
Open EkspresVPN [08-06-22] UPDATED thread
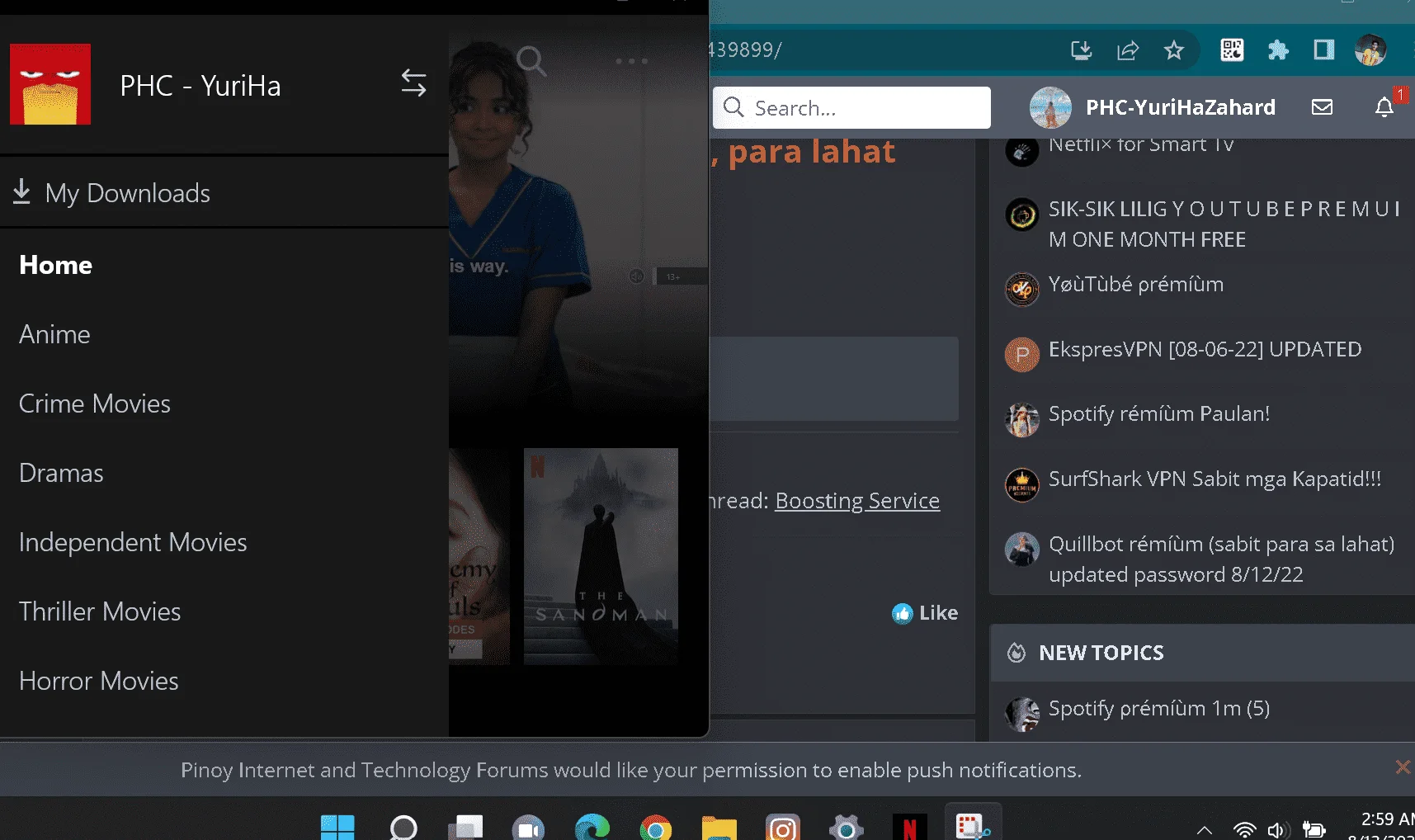point(1205,349)
